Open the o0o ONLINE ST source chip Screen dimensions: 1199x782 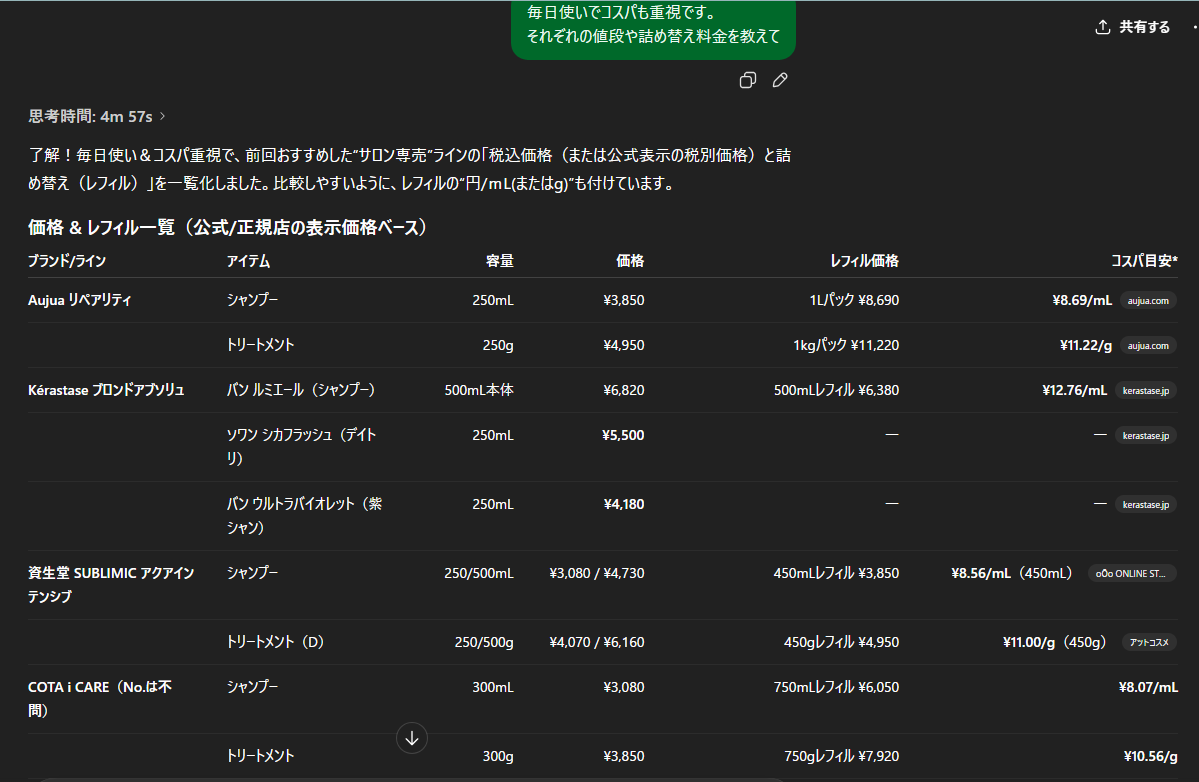point(1131,574)
